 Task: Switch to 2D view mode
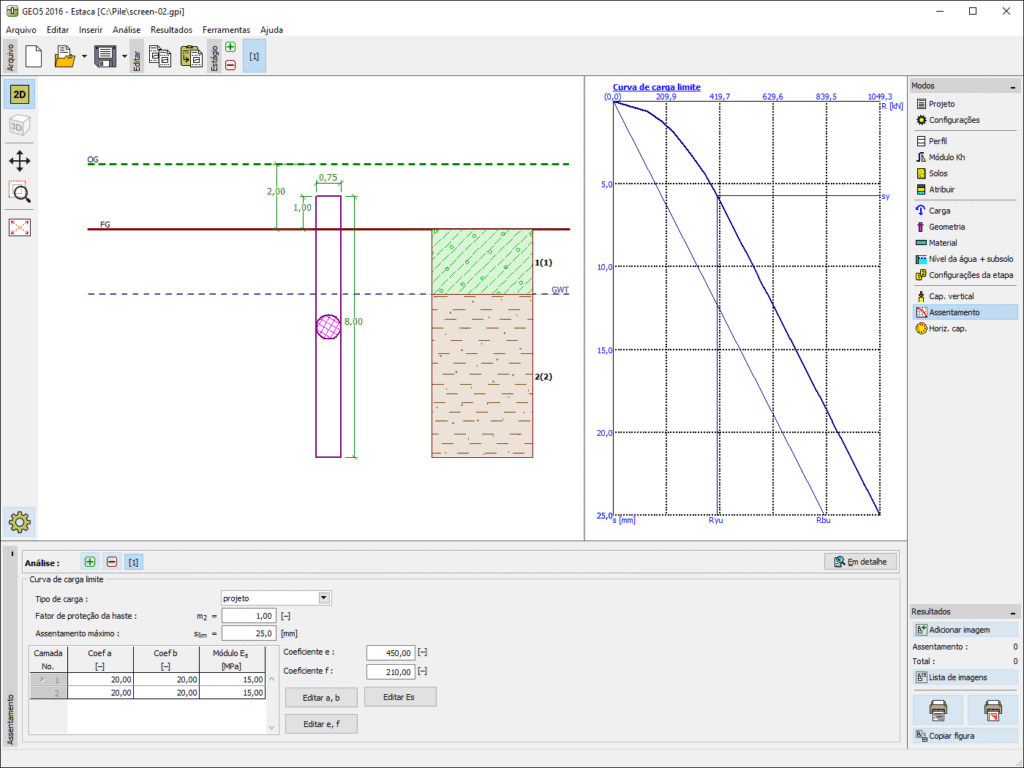pos(20,95)
